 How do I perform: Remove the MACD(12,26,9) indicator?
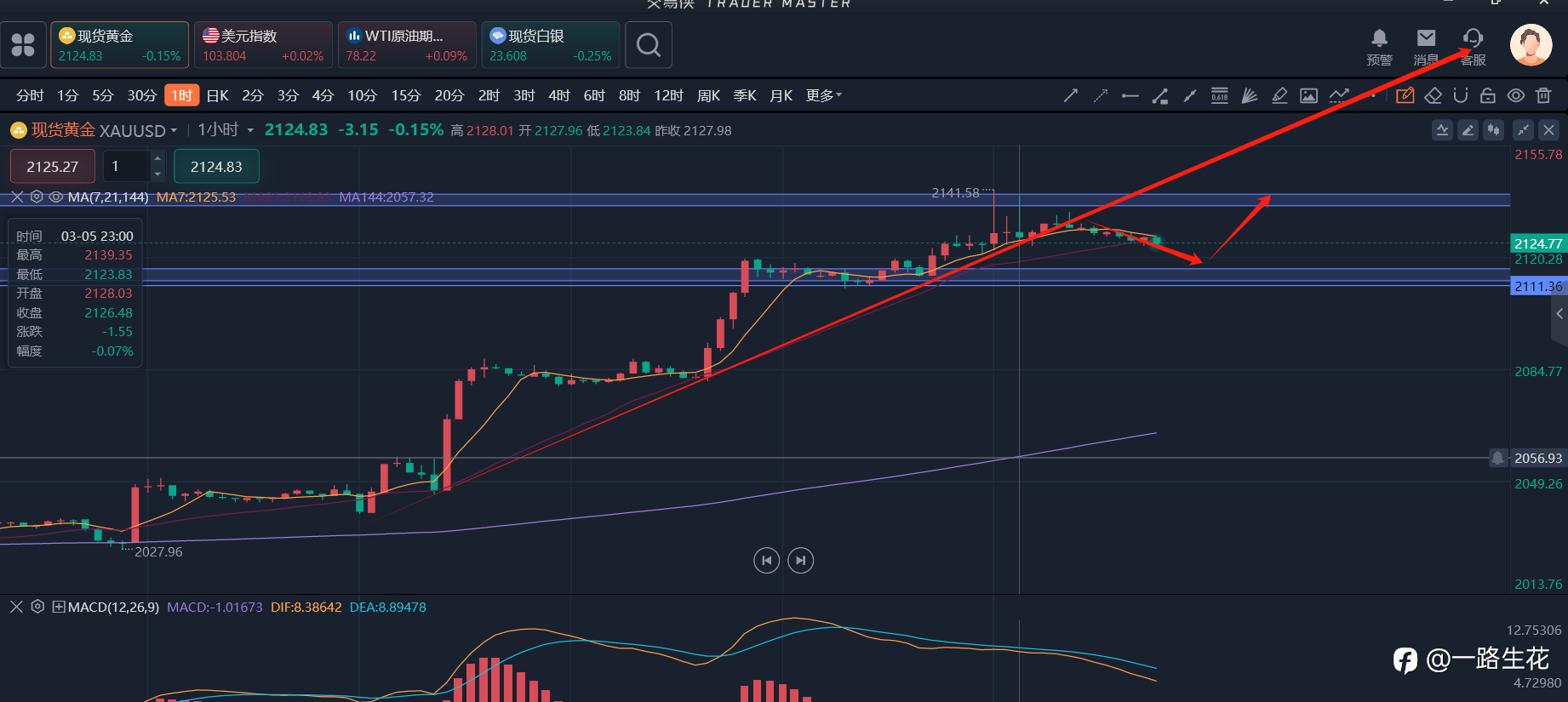tap(16, 607)
